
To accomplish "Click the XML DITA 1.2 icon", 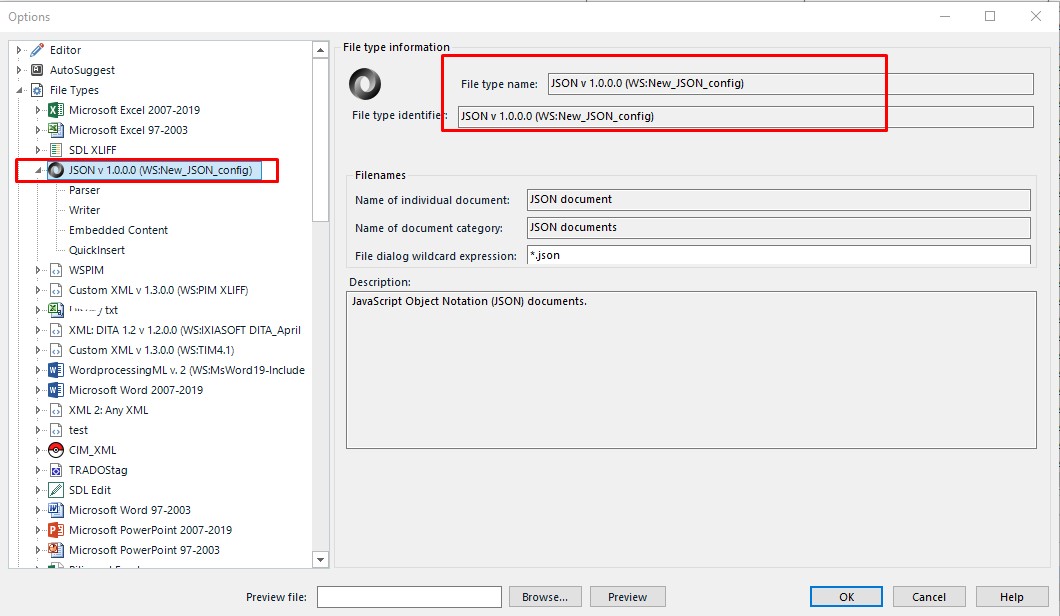I will pos(56,331).
